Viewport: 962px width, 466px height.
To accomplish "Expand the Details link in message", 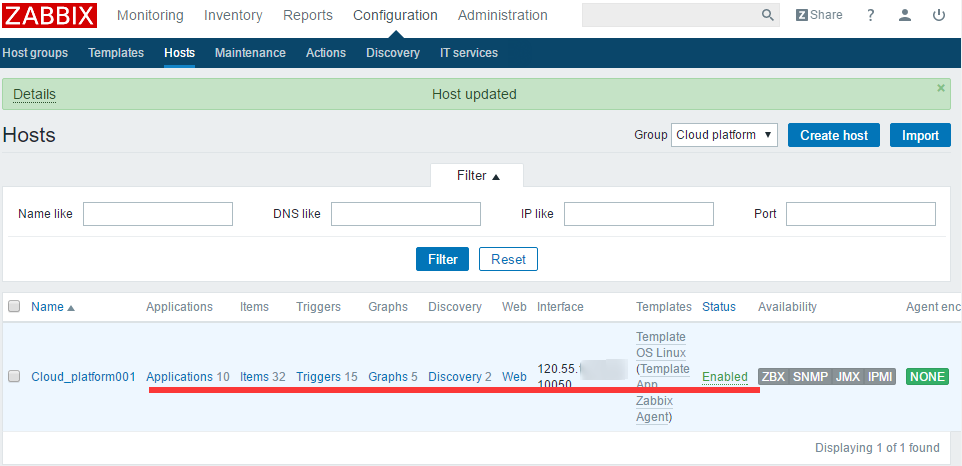I will (34, 94).
